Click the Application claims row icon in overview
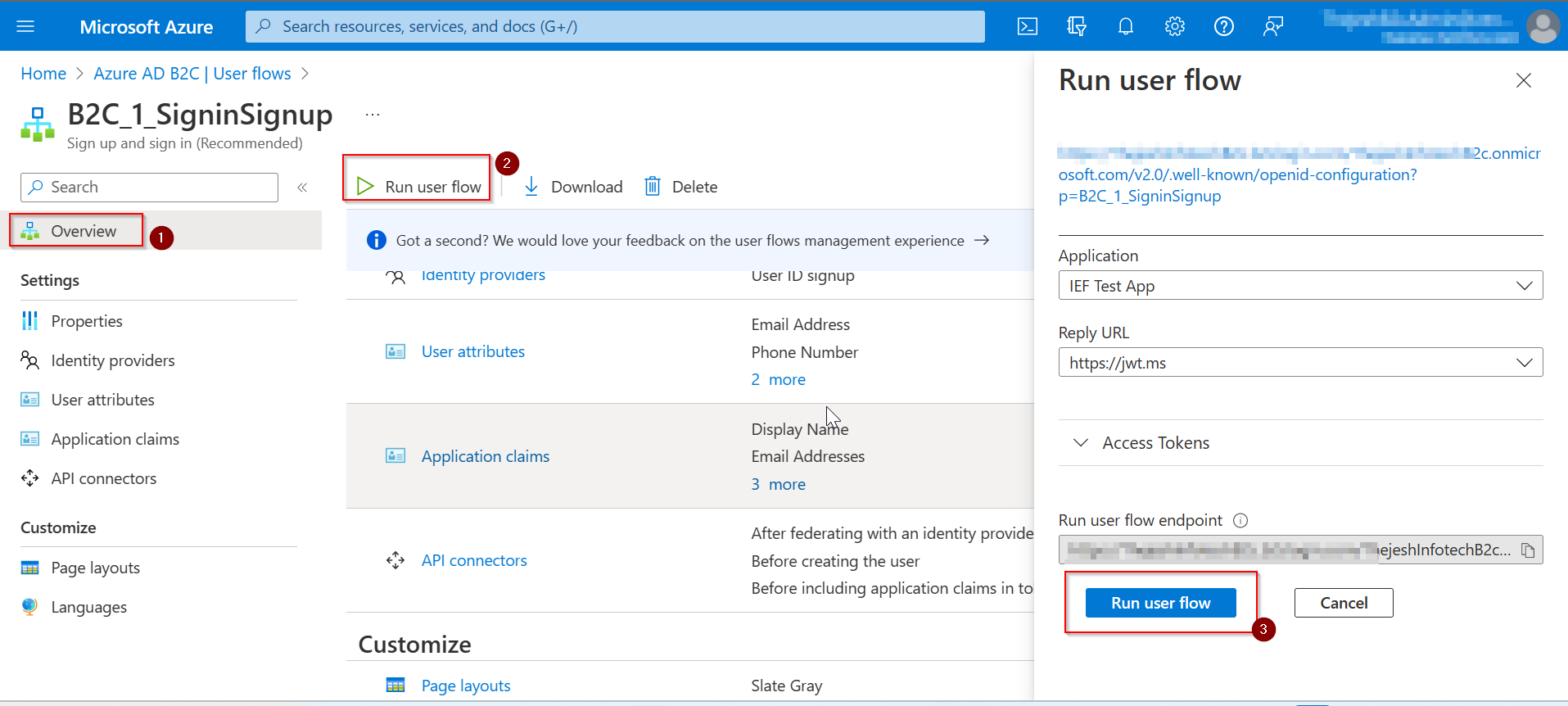This screenshot has width=1568, height=706. [395, 455]
